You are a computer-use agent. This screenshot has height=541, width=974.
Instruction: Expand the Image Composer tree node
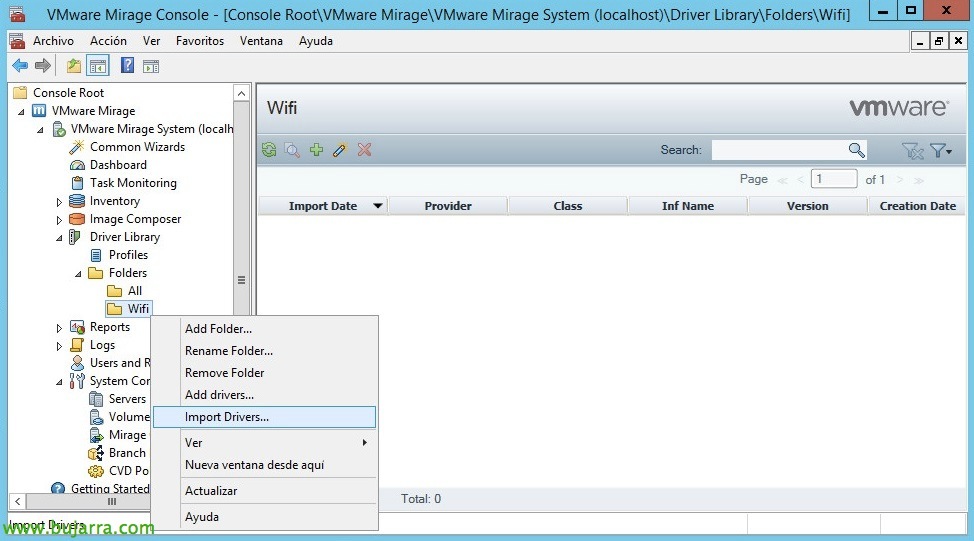[x=59, y=220]
